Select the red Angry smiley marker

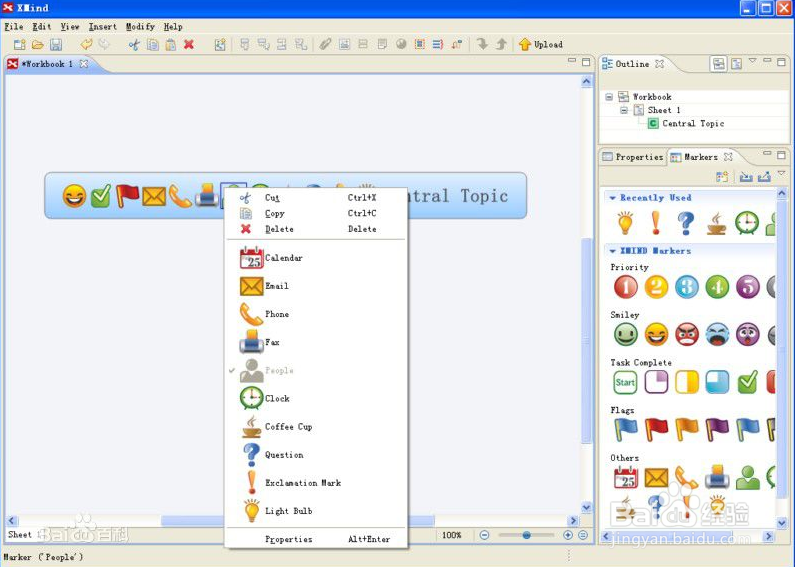(x=686, y=335)
